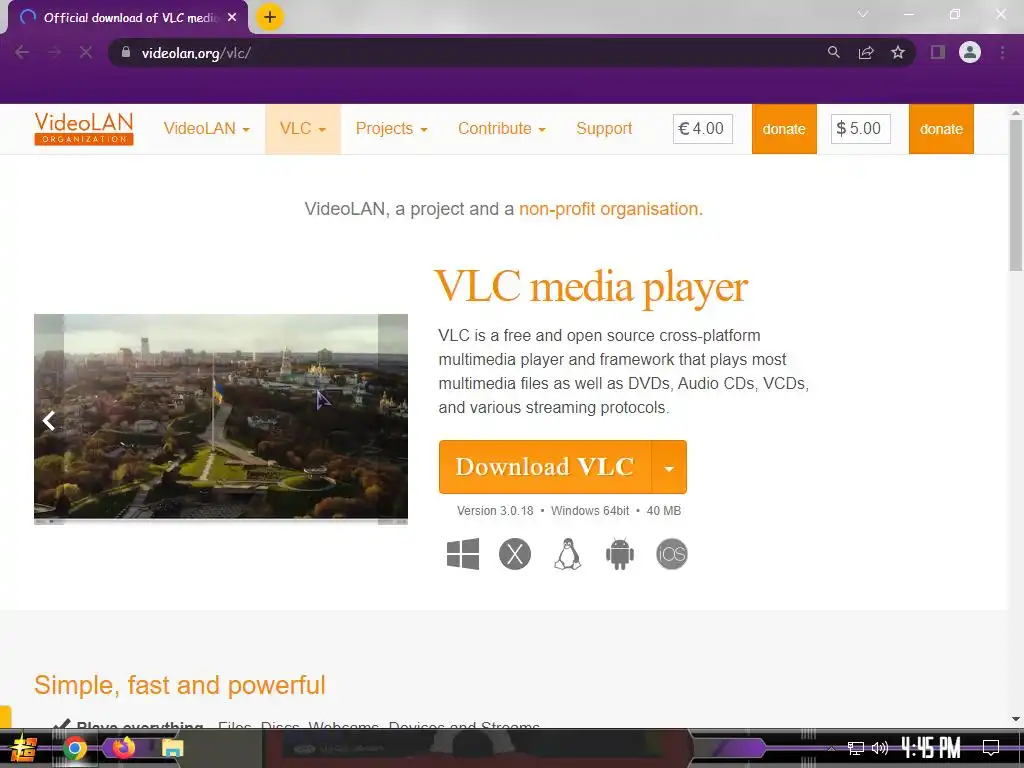Click Chrome icon in taskbar
The height and width of the screenshot is (768, 1024).
pyautogui.click(x=74, y=748)
